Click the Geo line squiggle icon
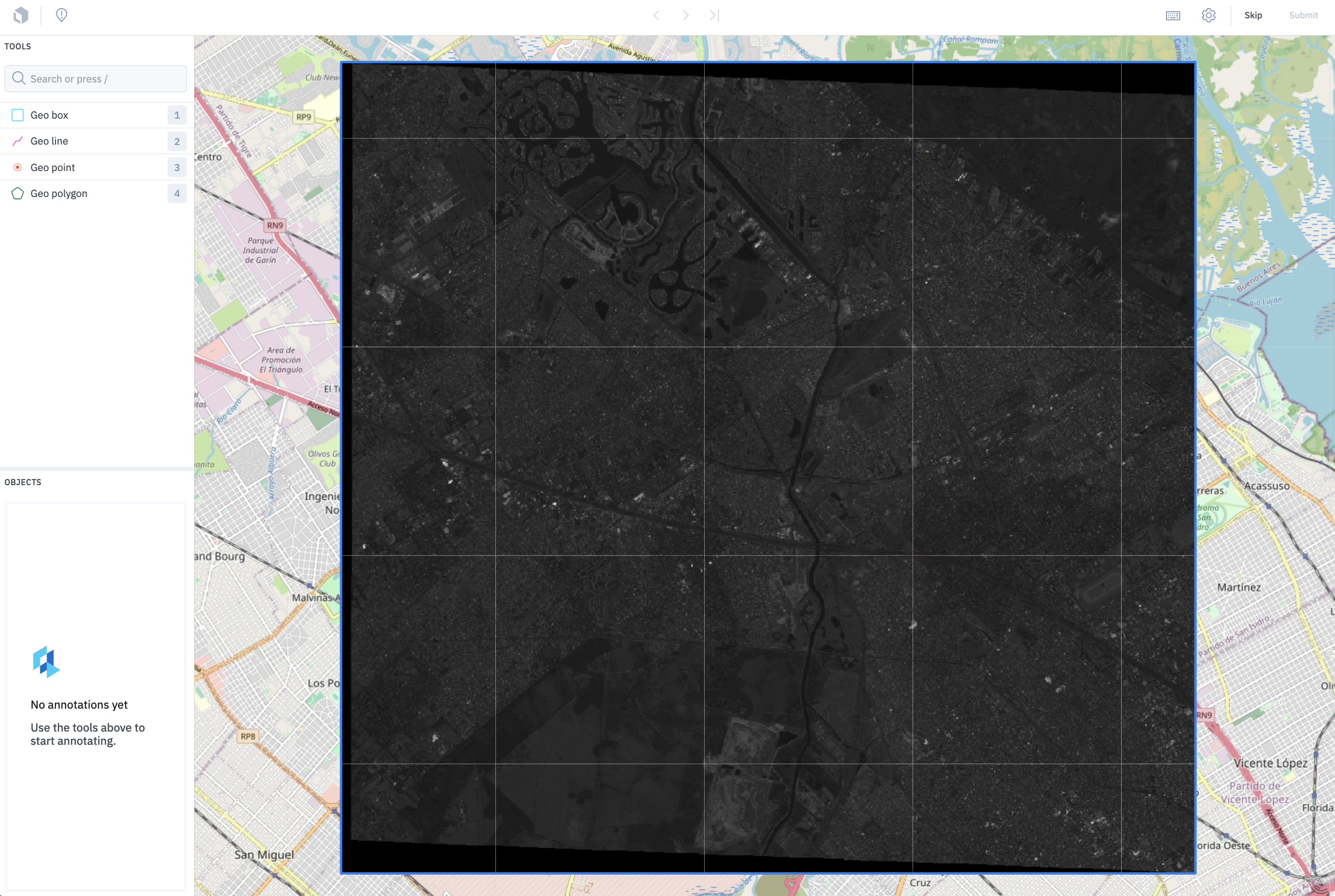The image size is (1335, 896). tap(18, 141)
